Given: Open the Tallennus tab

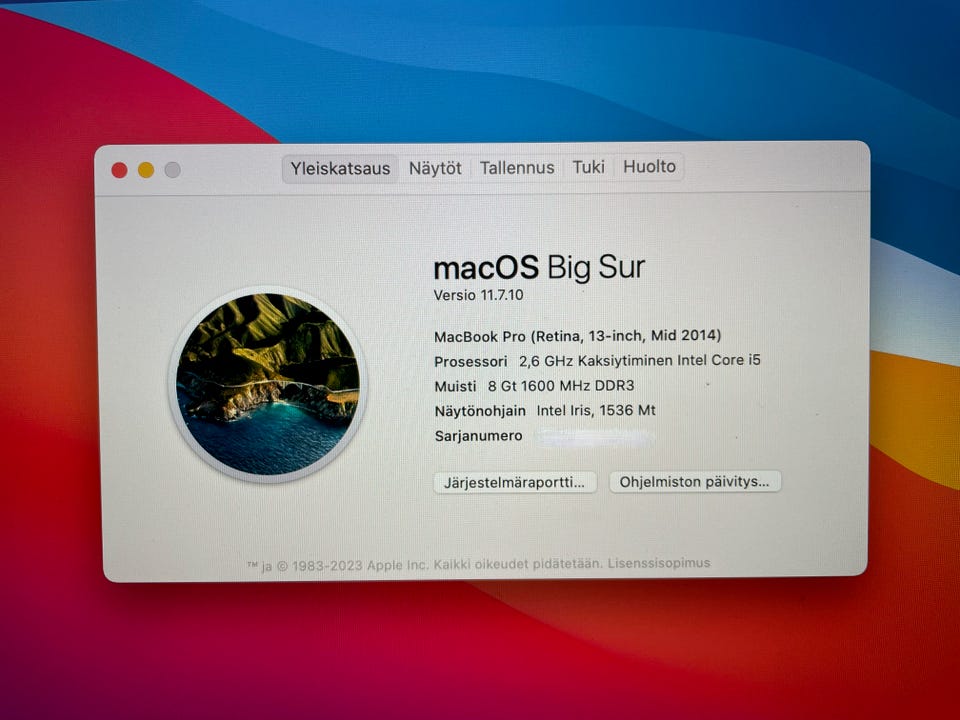Looking at the screenshot, I should pyautogui.click(x=517, y=167).
